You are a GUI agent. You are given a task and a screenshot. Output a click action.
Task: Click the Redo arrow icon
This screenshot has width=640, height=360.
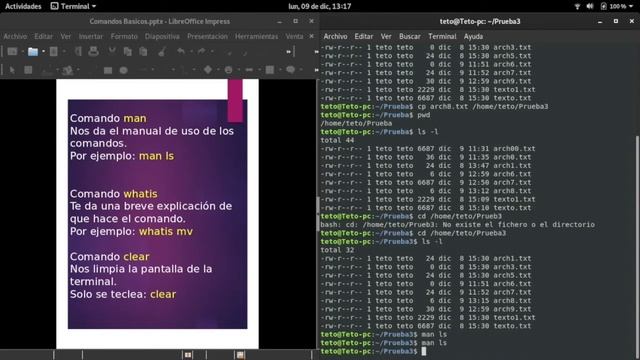[x=202, y=51]
